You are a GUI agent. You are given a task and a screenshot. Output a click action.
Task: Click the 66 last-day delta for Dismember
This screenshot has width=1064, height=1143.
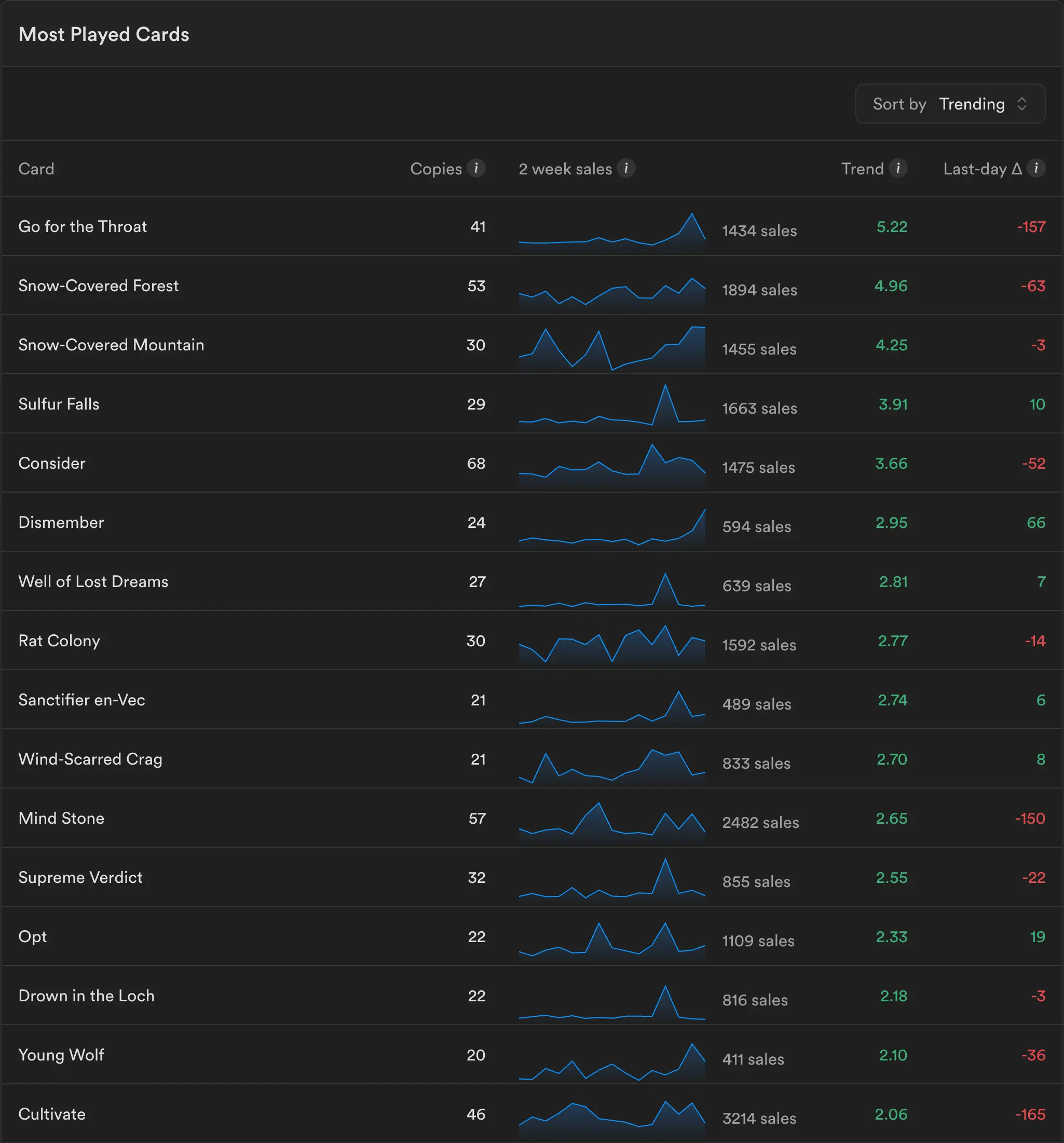[1036, 523]
